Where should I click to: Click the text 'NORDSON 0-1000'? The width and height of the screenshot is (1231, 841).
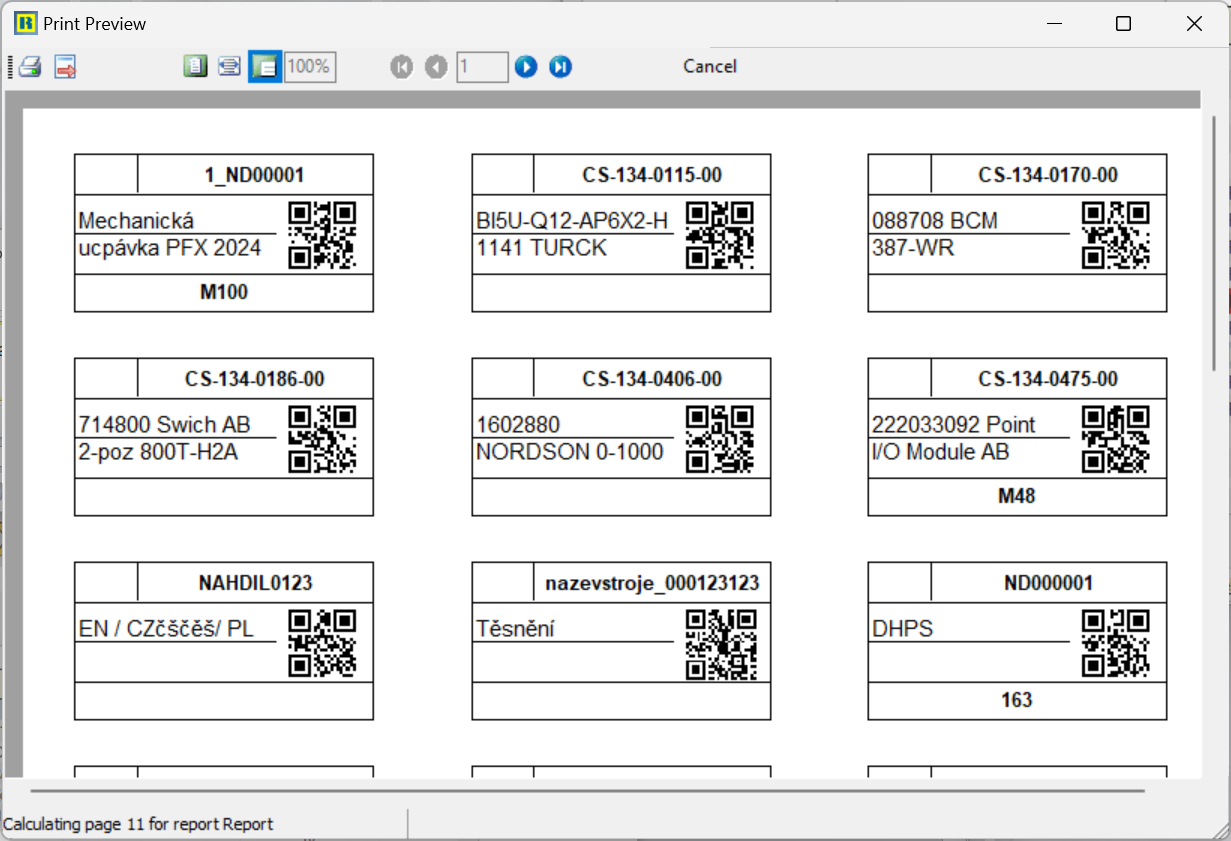(570, 452)
